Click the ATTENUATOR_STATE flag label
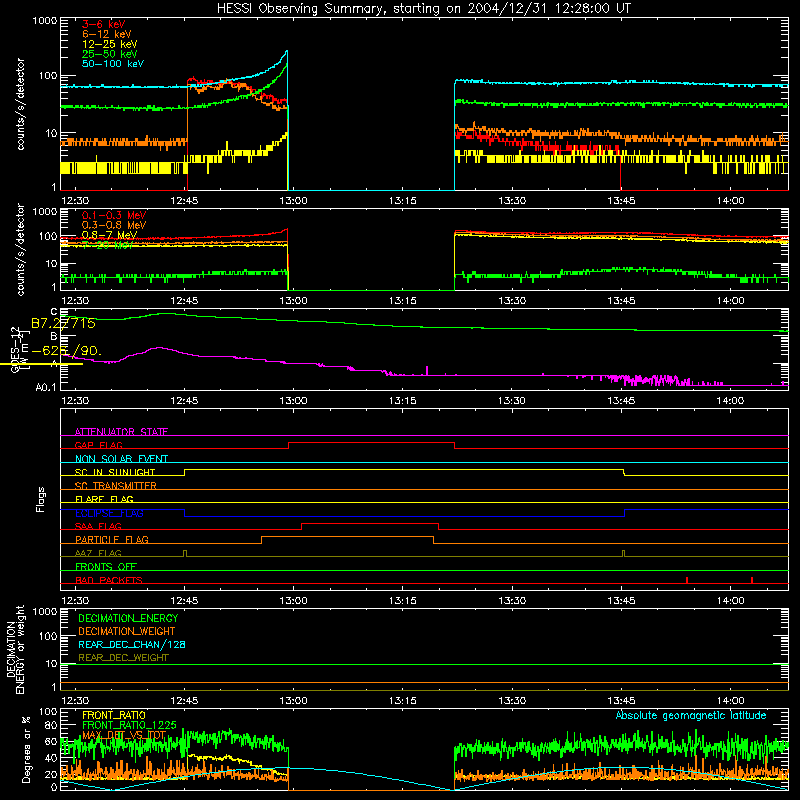This screenshot has height=800, width=800. tap(121, 432)
